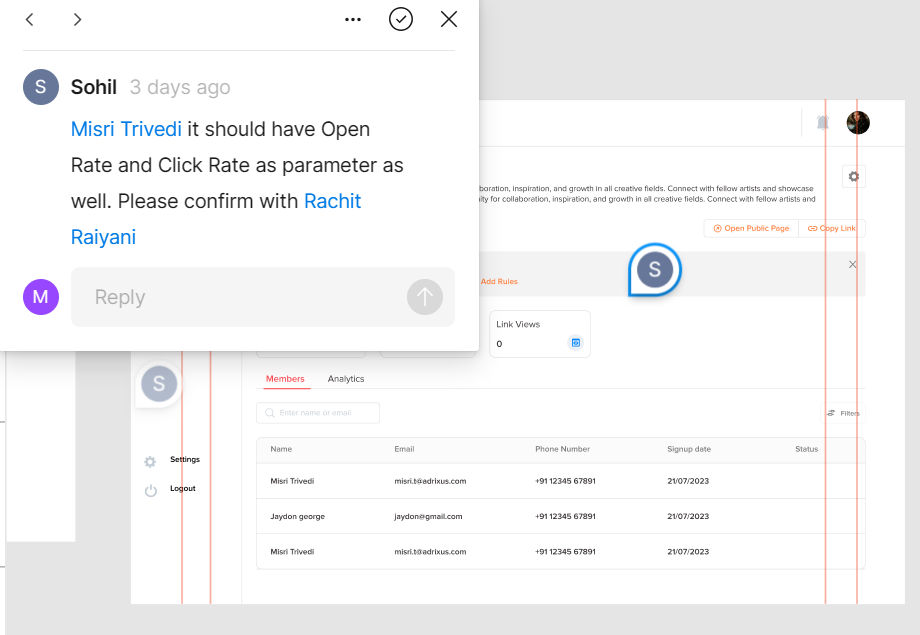The image size is (920, 635).
Task: Click the profile photo avatar at top right
Action: point(858,123)
